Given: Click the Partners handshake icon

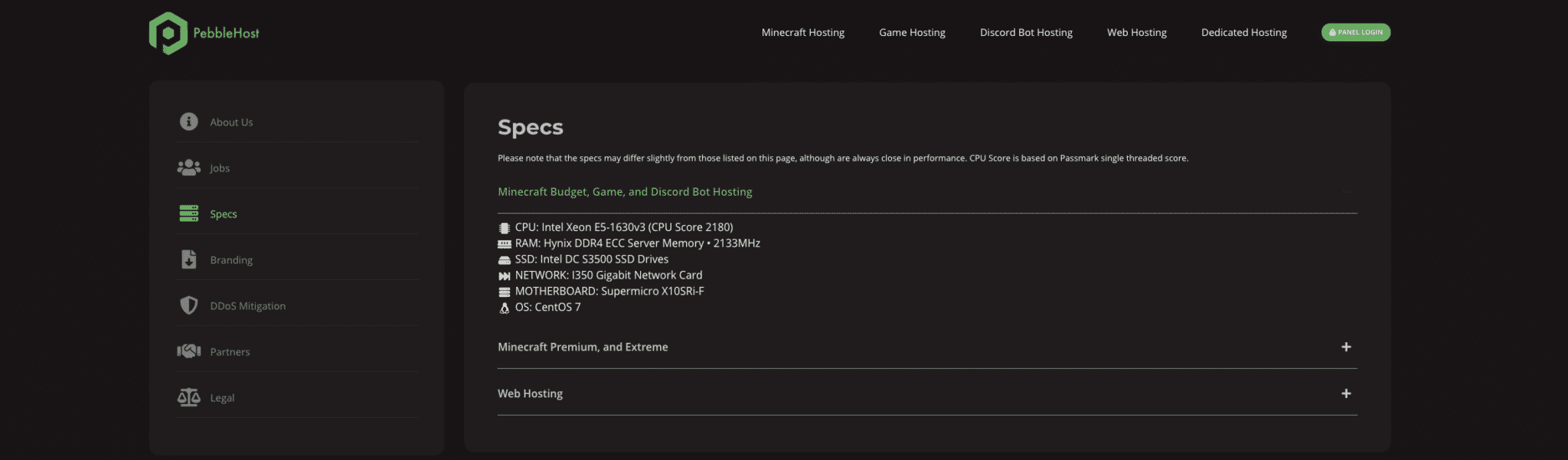Looking at the screenshot, I should pyautogui.click(x=188, y=351).
